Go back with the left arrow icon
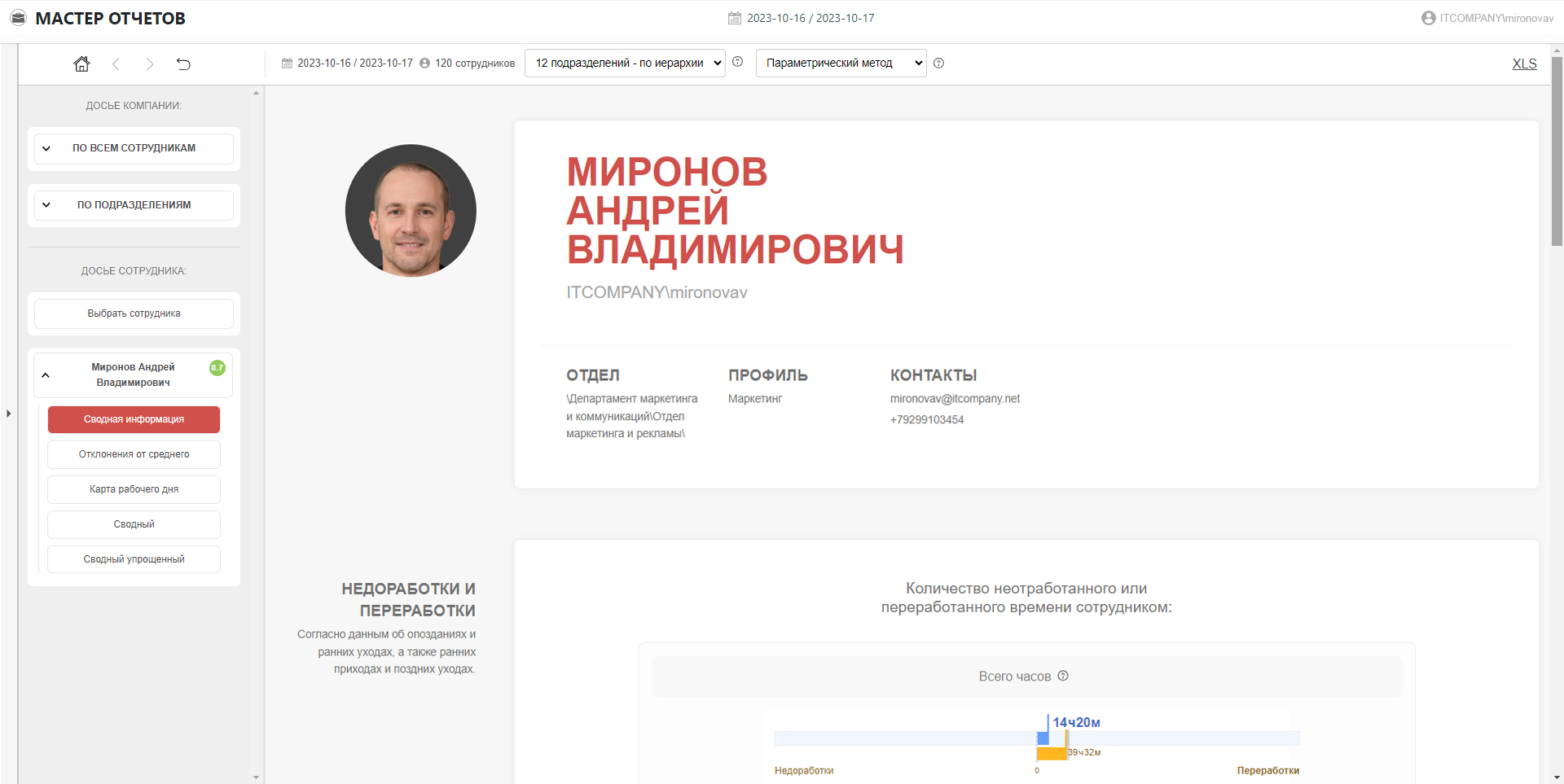 pyautogui.click(x=116, y=64)
